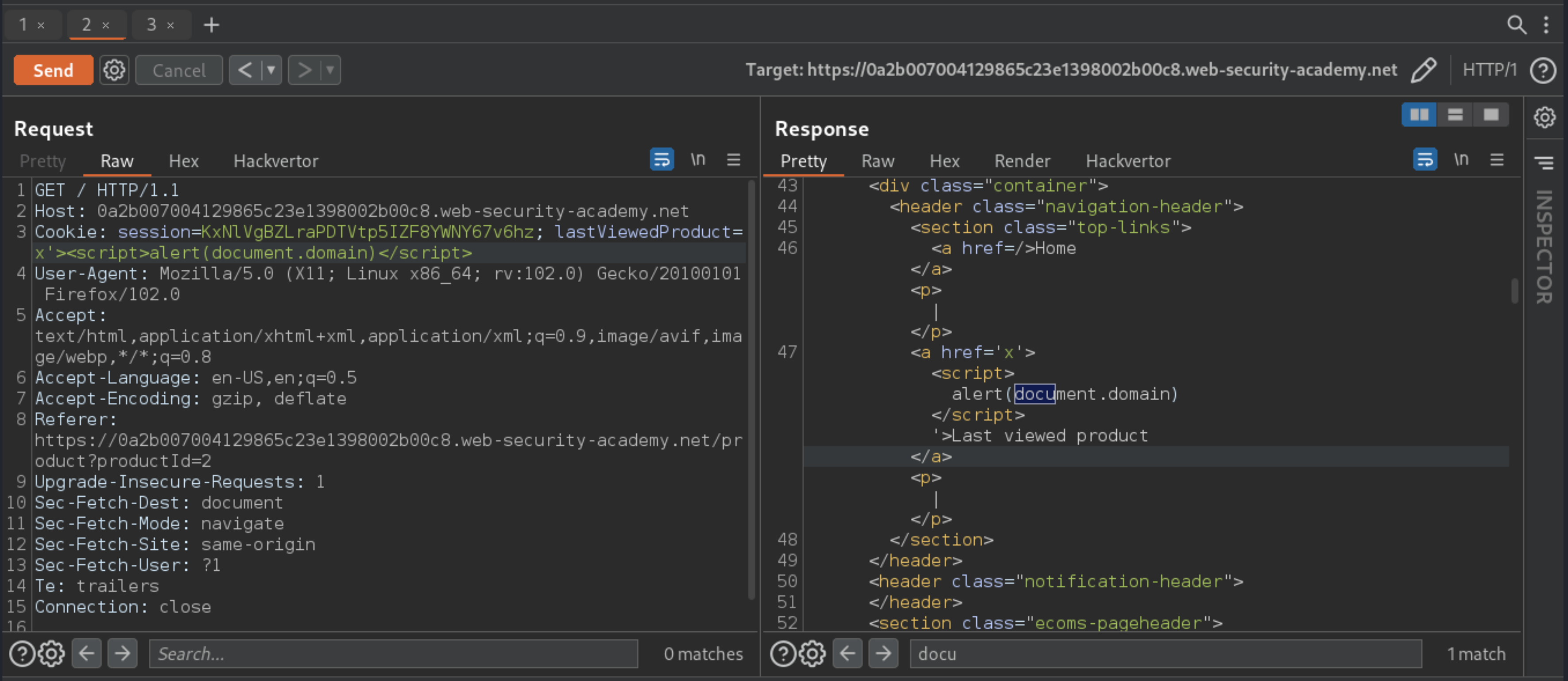
Task: Click the Cancel button
Action: (x=179, y=70)
